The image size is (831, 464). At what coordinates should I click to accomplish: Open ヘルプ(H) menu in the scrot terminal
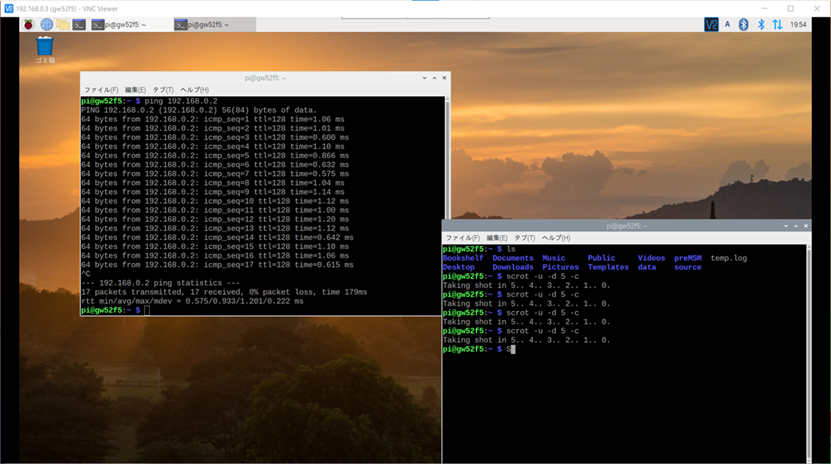555,238
